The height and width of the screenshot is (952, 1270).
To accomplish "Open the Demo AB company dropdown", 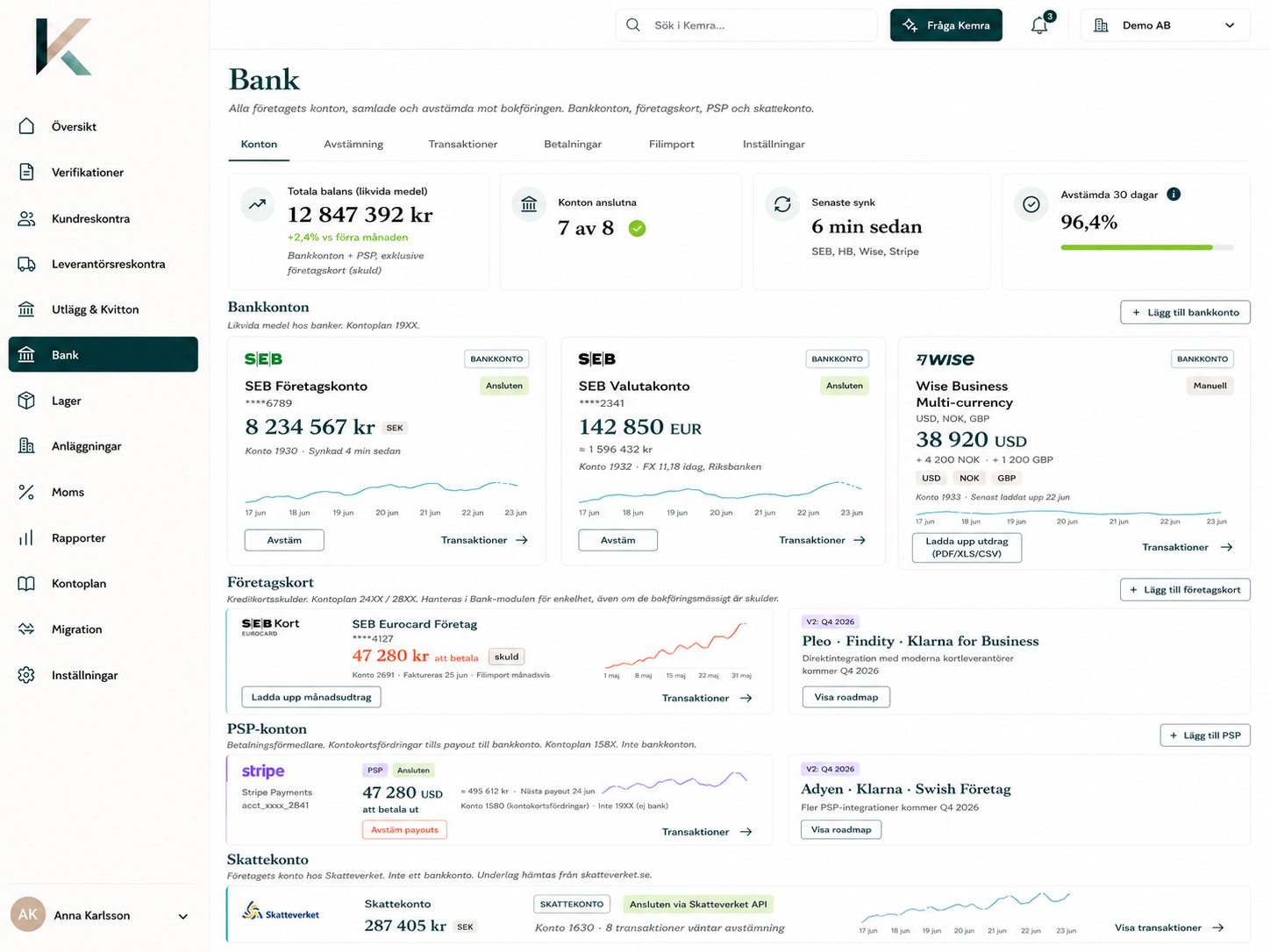I will pyautogui.click(x=1164, y=25).
